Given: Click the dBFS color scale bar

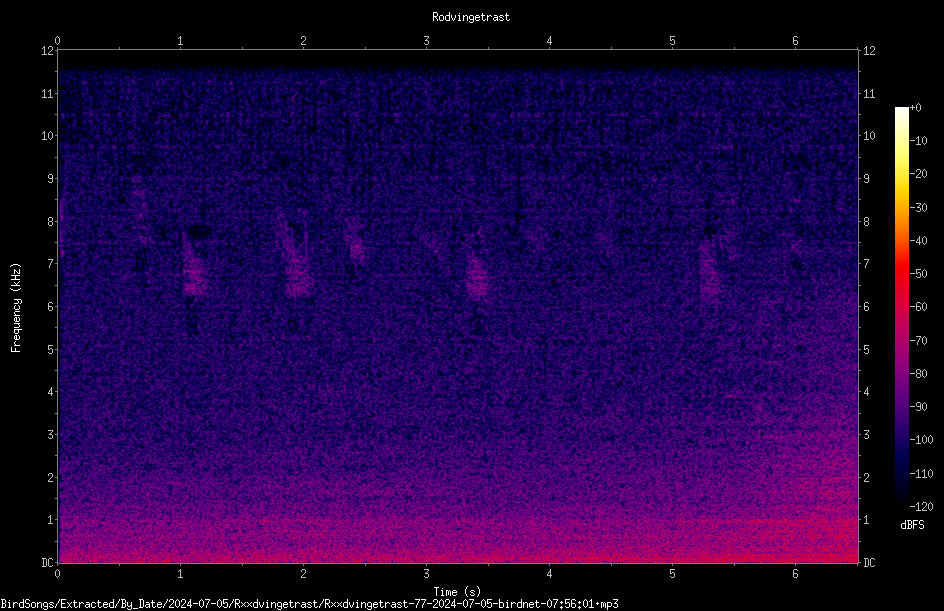Looking at the screenshot, I should click(x=901, y=307).
